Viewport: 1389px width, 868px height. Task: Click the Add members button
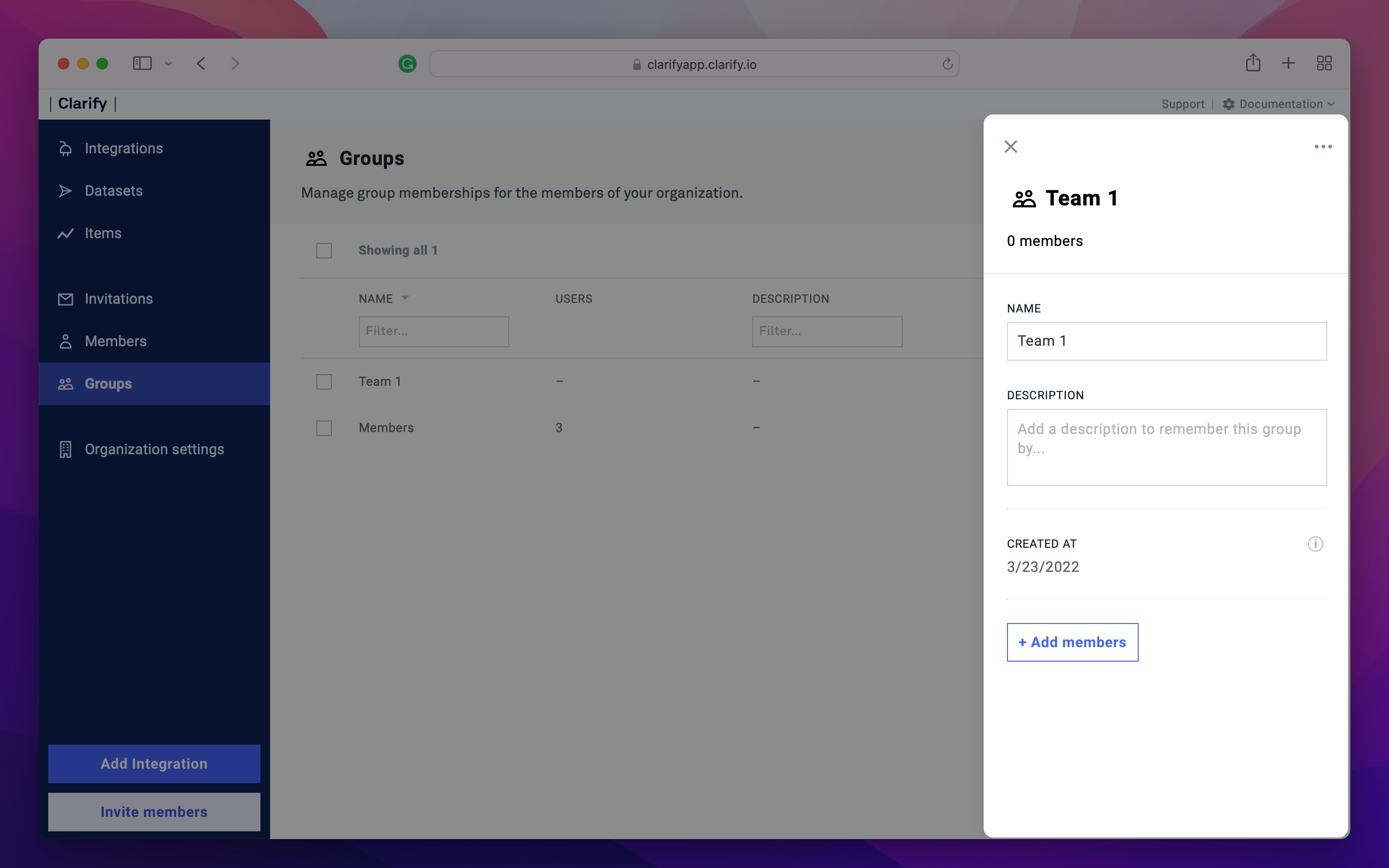point(1072,642)
